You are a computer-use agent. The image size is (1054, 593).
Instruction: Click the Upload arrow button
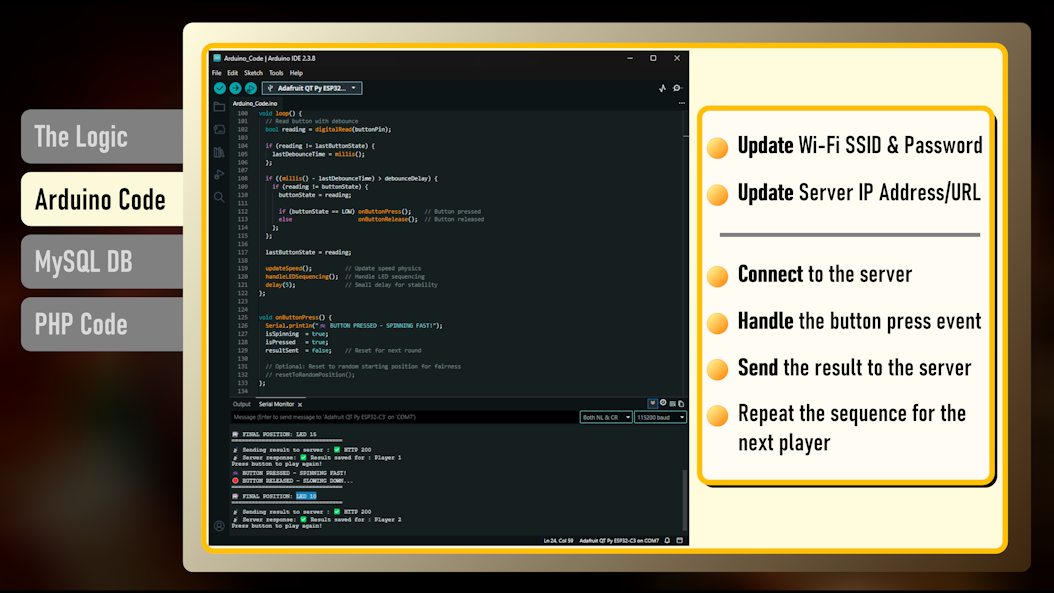[x=235, y=88]
